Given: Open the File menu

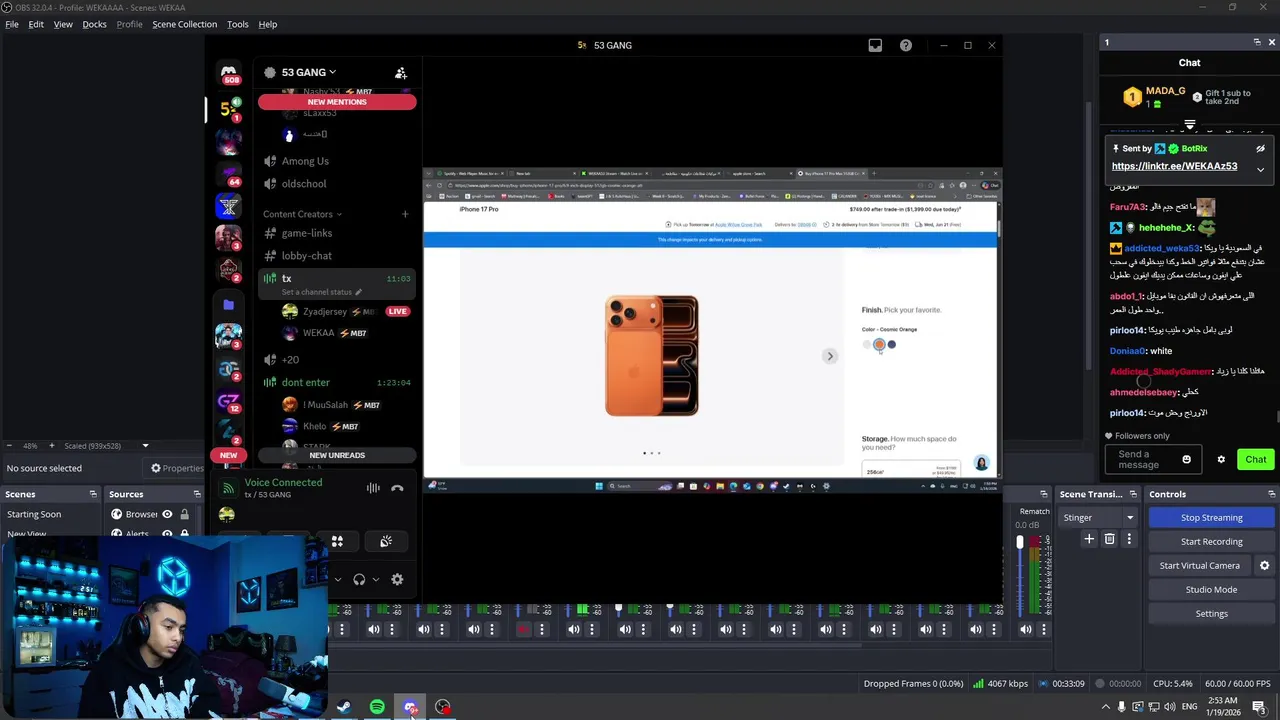Looking at the screenshot, I should (12, 24).
